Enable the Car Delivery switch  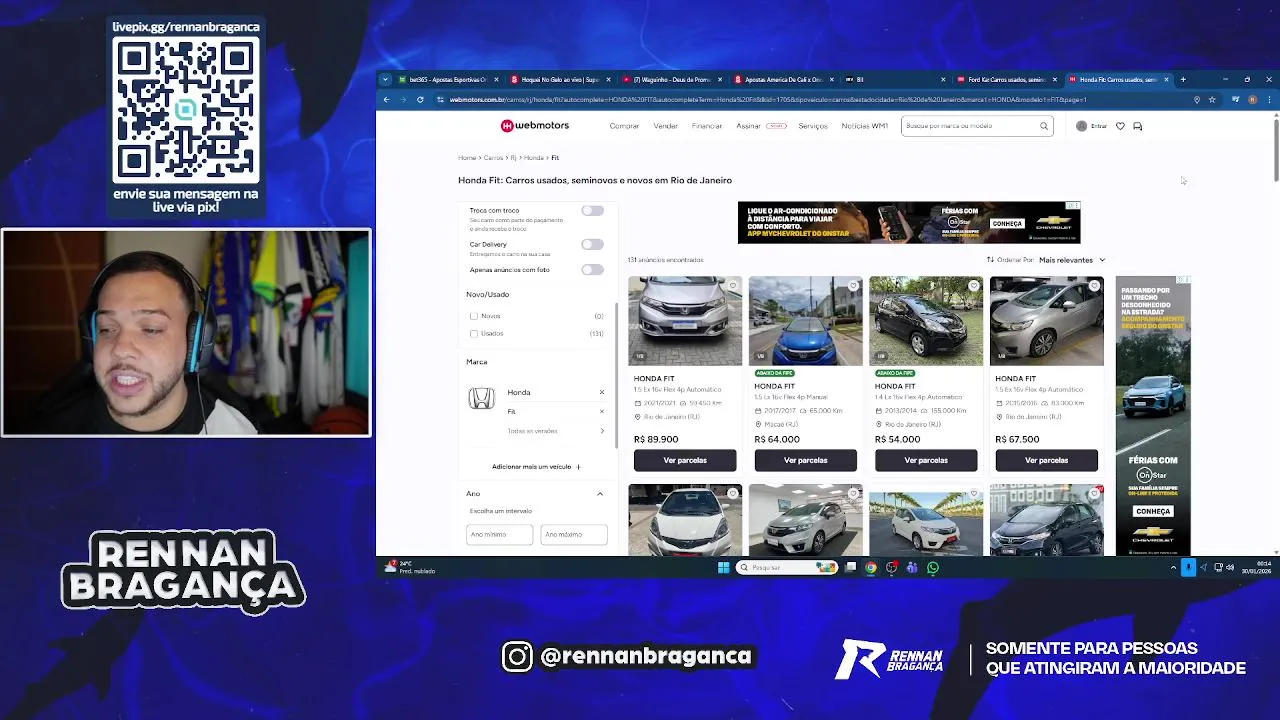[592, 244]
